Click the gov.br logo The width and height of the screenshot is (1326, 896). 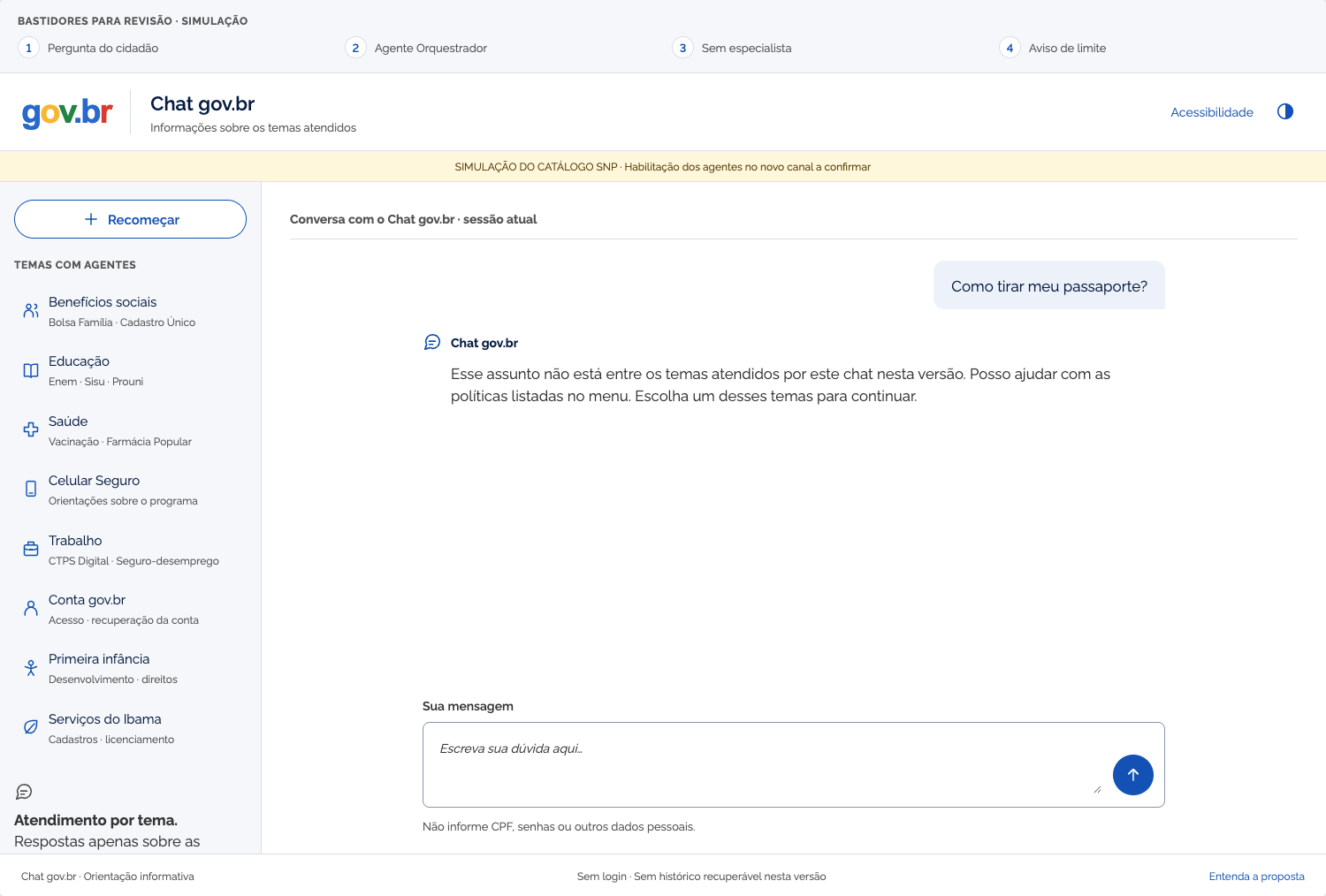click(67, 112)
